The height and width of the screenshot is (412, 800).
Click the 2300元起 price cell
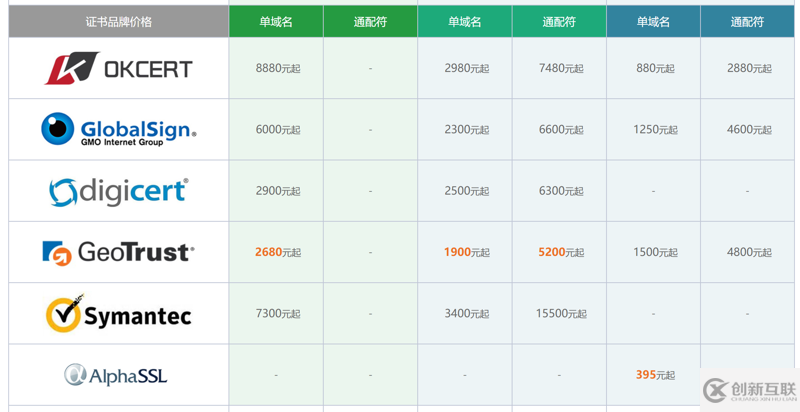[x=467, y=130]
